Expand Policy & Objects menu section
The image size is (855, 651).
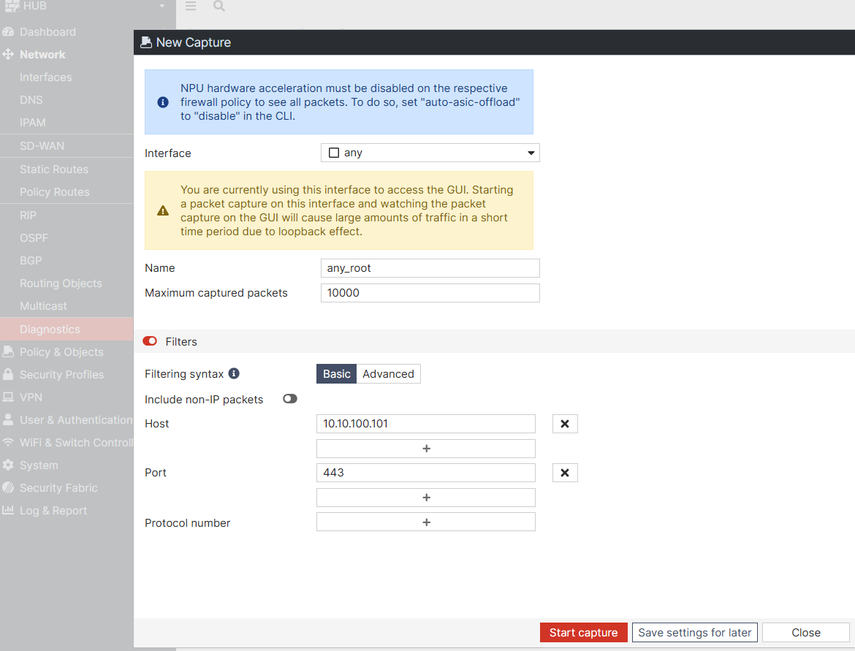point(61,352)
